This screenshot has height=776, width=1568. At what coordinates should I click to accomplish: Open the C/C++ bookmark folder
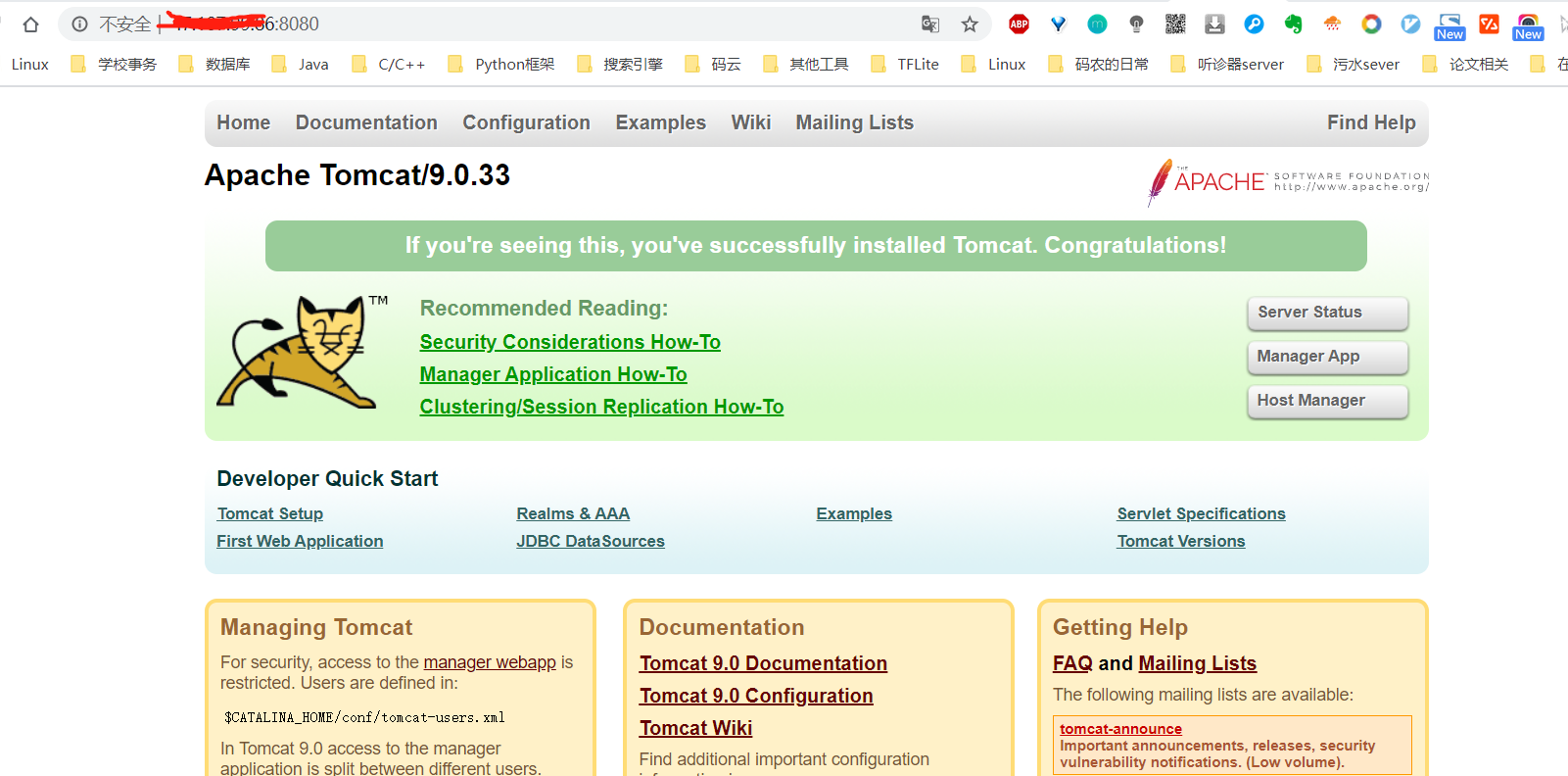(389, 65)
